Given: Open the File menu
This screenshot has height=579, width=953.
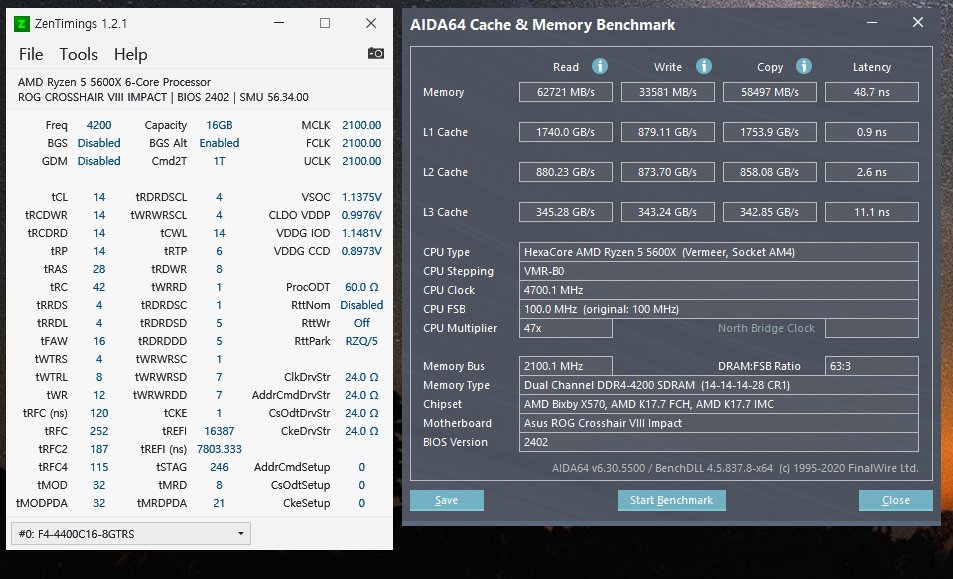Looking at the screenshot, I should tap(31, 54).
